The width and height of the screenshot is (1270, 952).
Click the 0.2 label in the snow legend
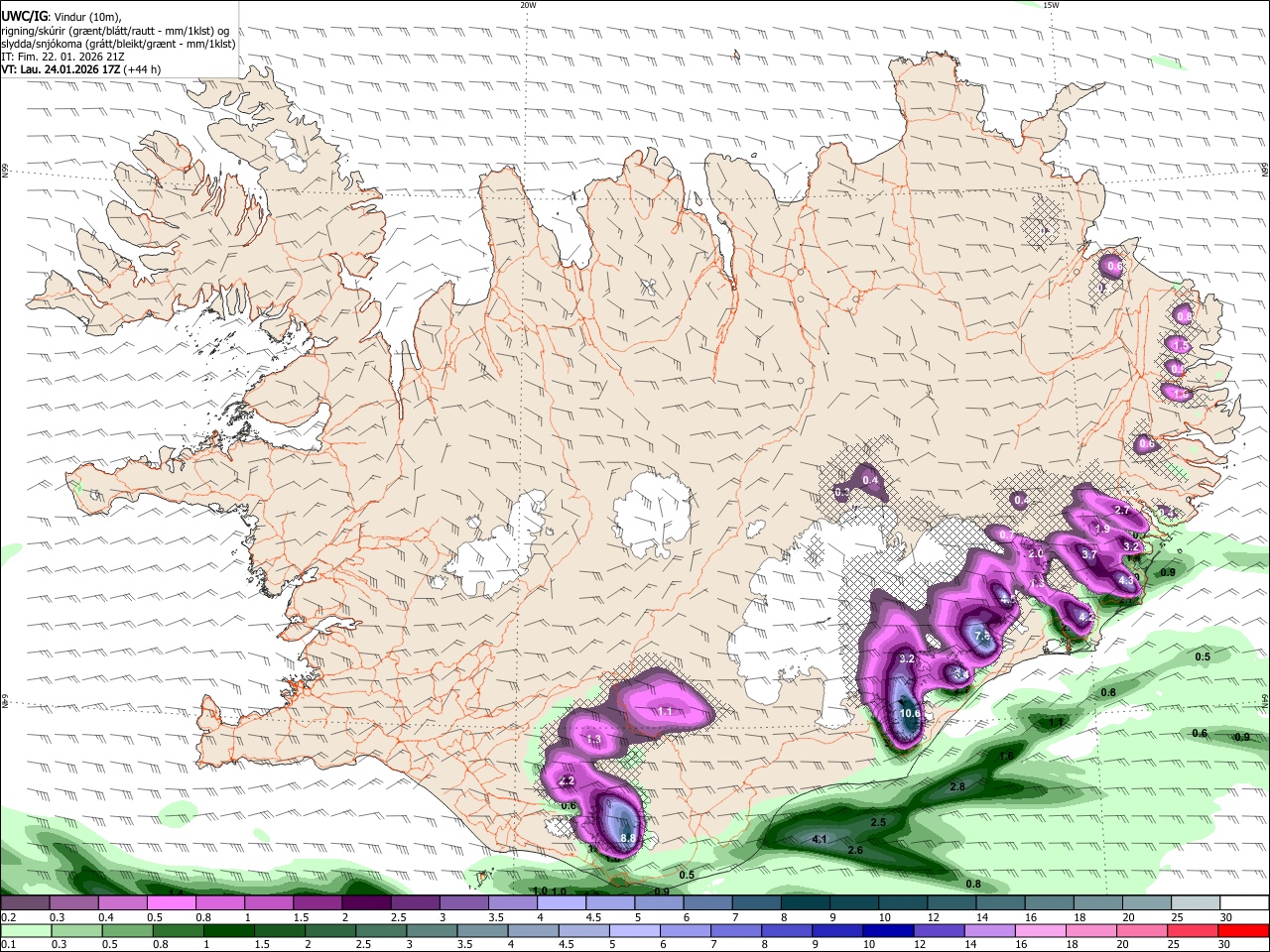(x=8, y=918)
